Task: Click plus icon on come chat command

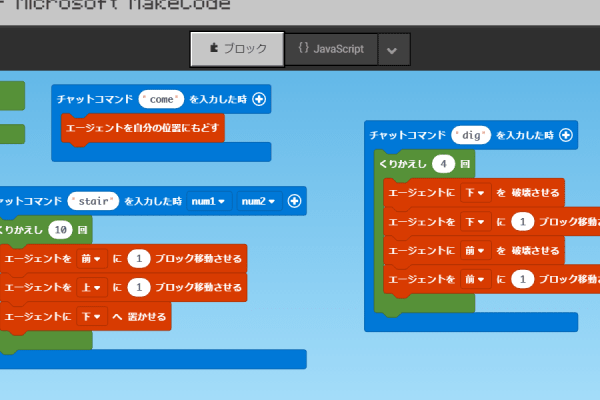Action: tap(259, 99)
